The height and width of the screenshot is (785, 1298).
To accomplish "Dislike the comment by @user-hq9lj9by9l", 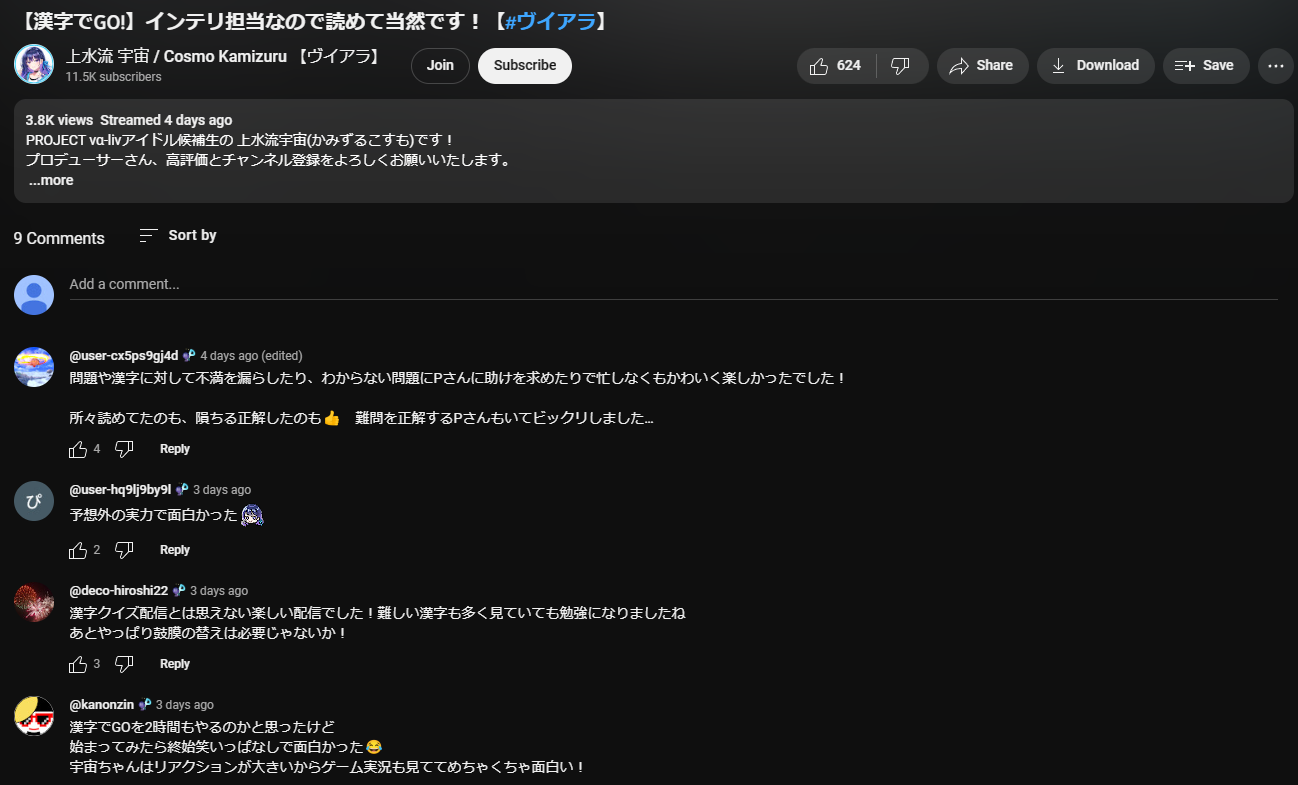I will pyautogui.click(x=124, y=551).
